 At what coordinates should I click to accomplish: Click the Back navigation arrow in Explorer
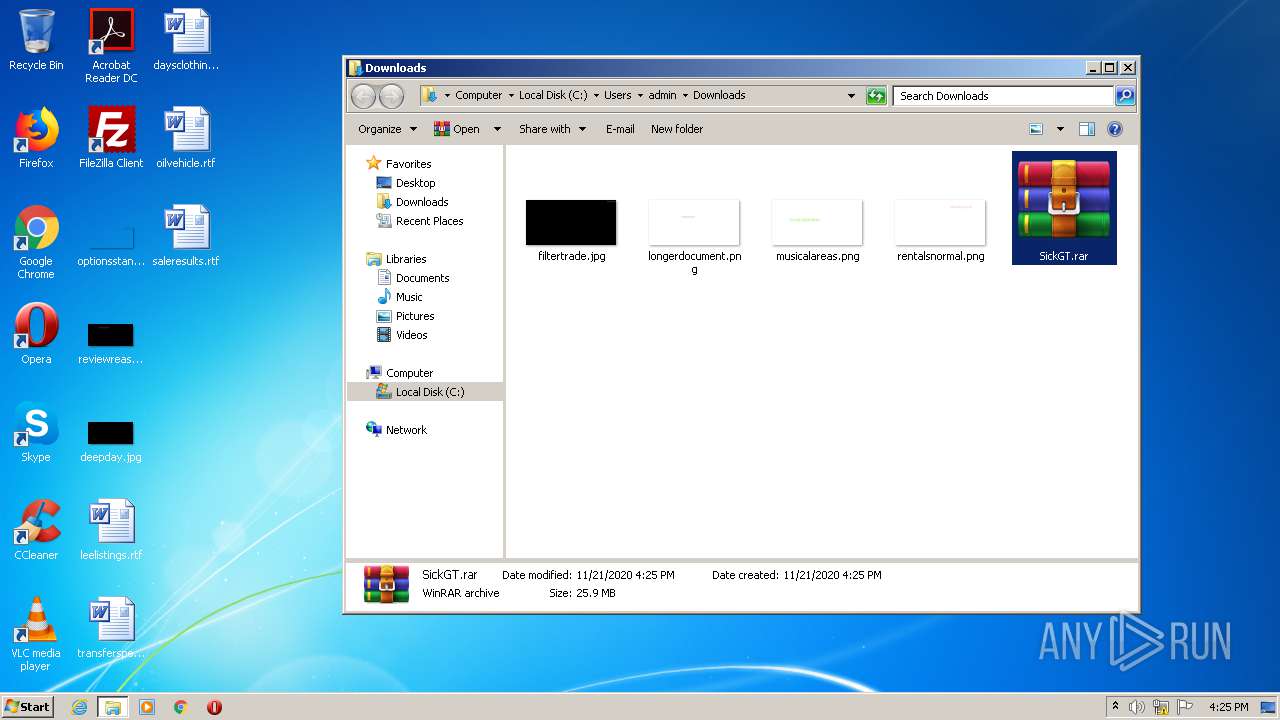363,96
